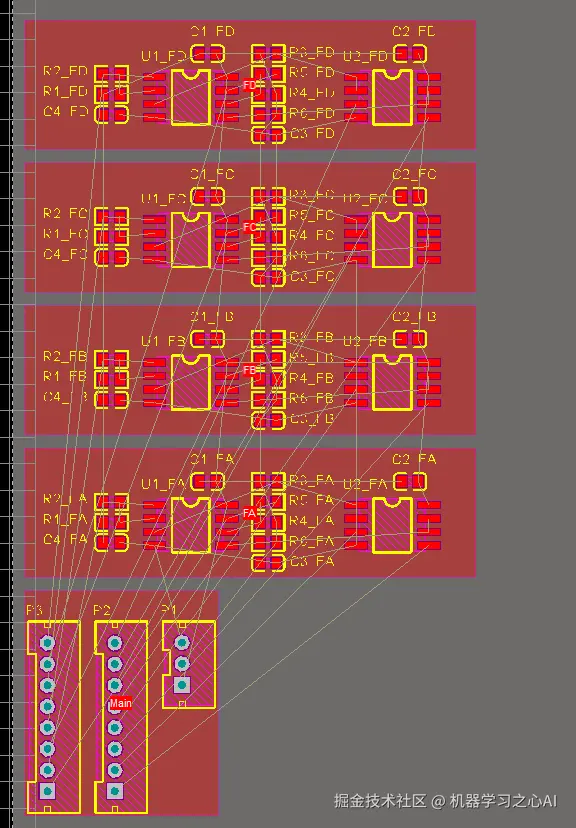Select the red FA room label tag

(250, 513)
